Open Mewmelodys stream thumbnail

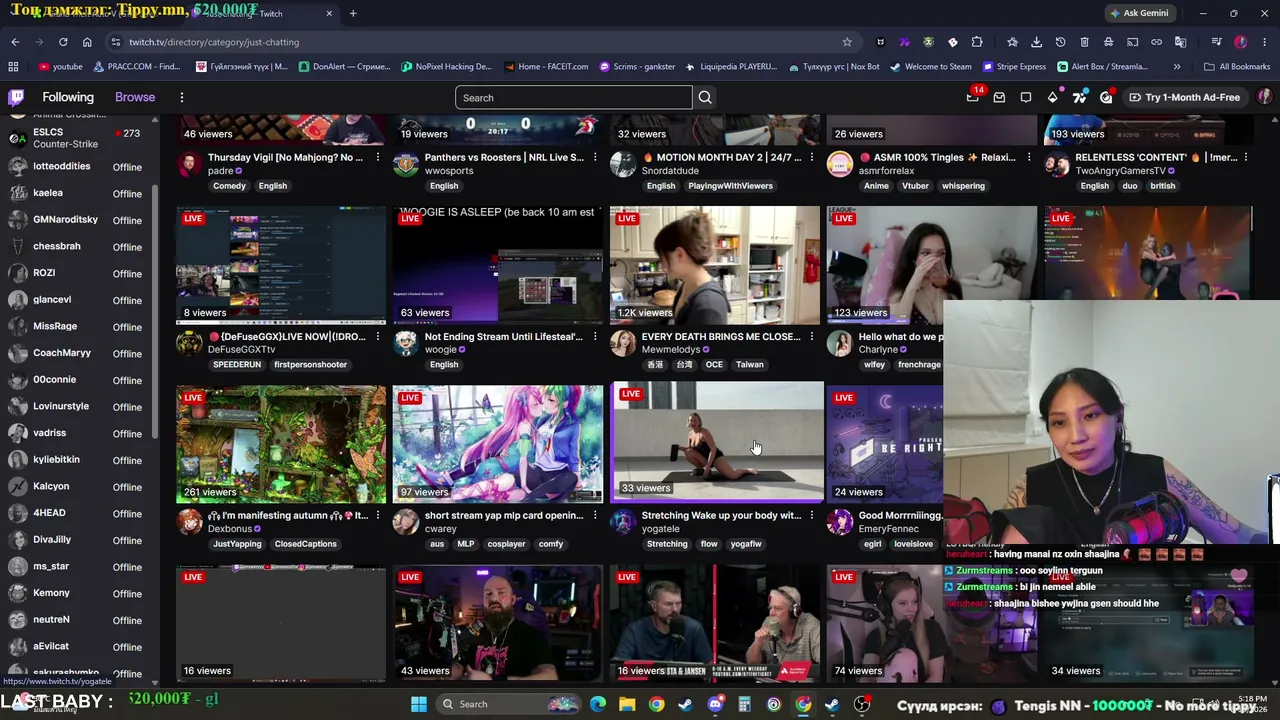click(x=715, y=265)
